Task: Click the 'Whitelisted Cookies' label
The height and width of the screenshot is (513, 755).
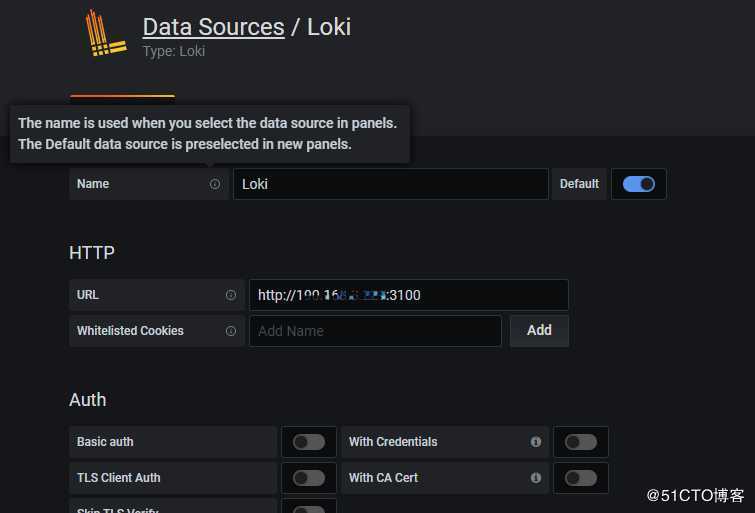Action: [130, 331]
